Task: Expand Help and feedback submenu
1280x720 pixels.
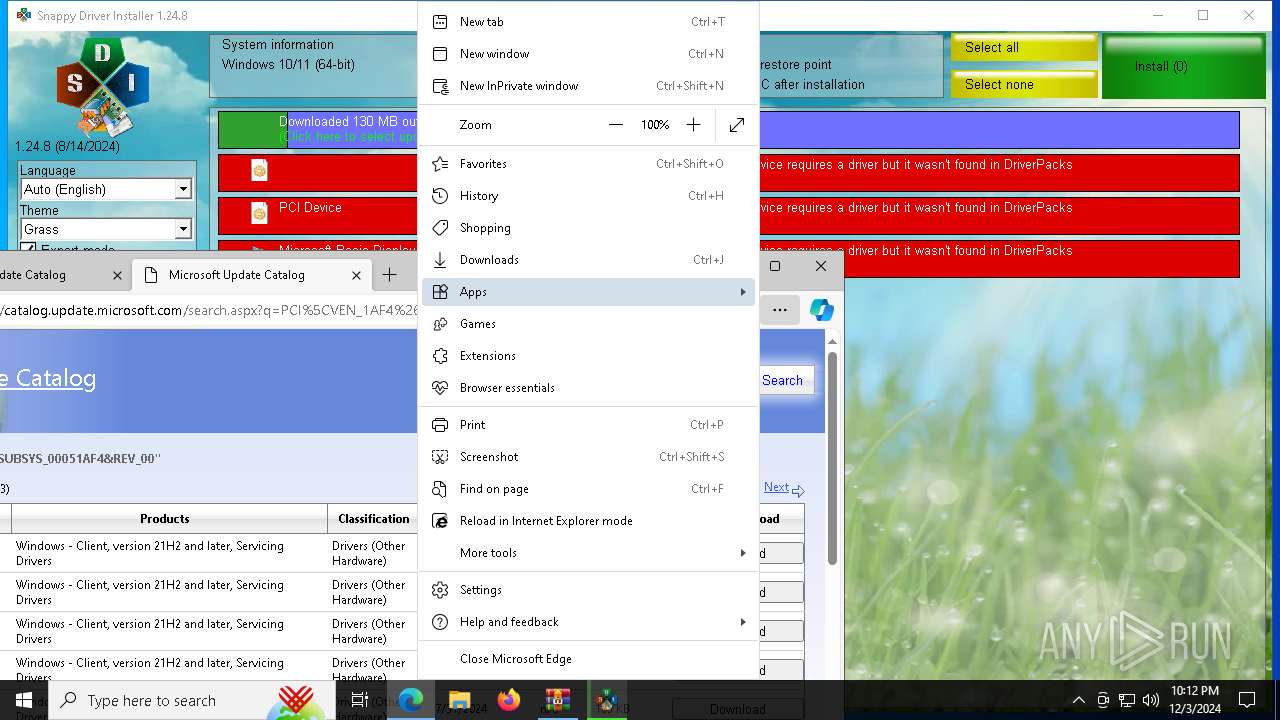Action: 588,622
